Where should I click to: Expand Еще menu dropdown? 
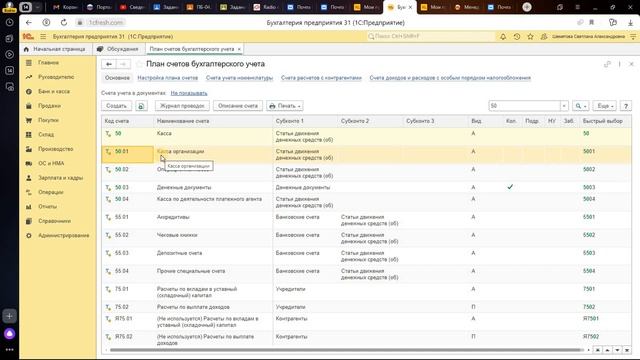pos(604,106)
